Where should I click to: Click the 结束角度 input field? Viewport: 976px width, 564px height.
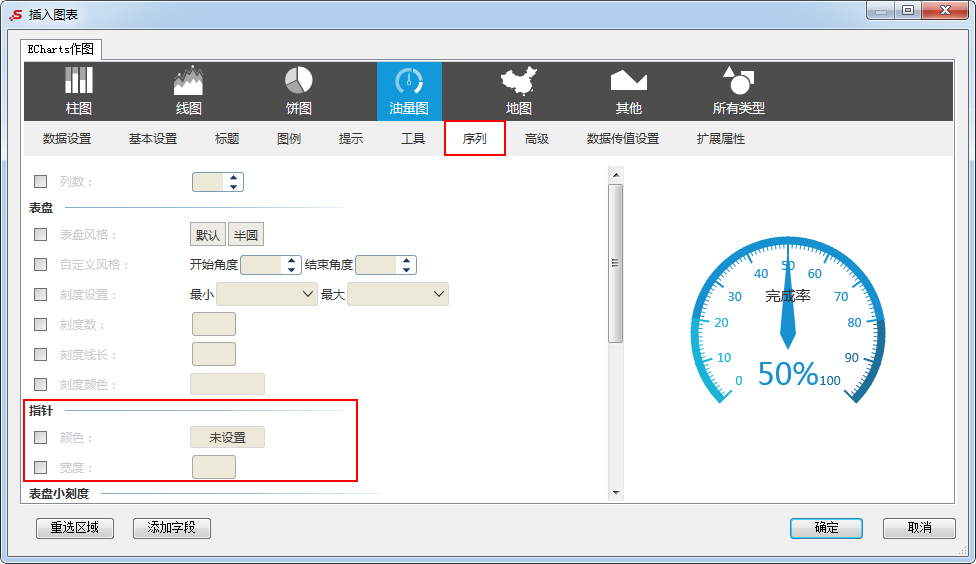378,265
